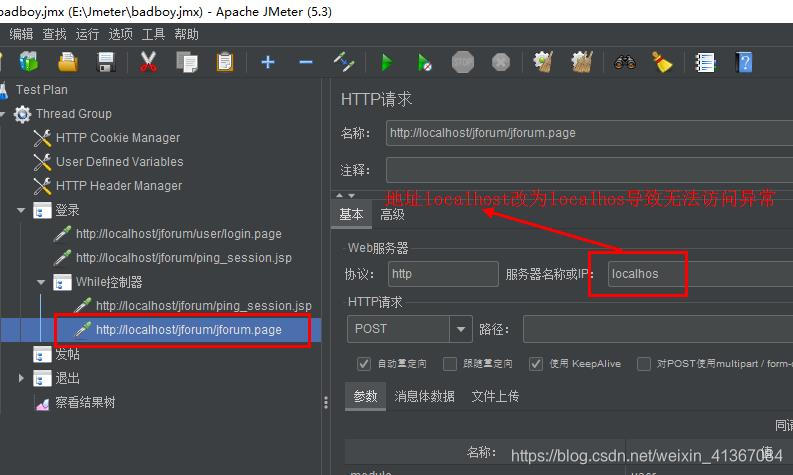Collapse the Thread Group node
The image size is (793, 475).
tap(3, 114)
